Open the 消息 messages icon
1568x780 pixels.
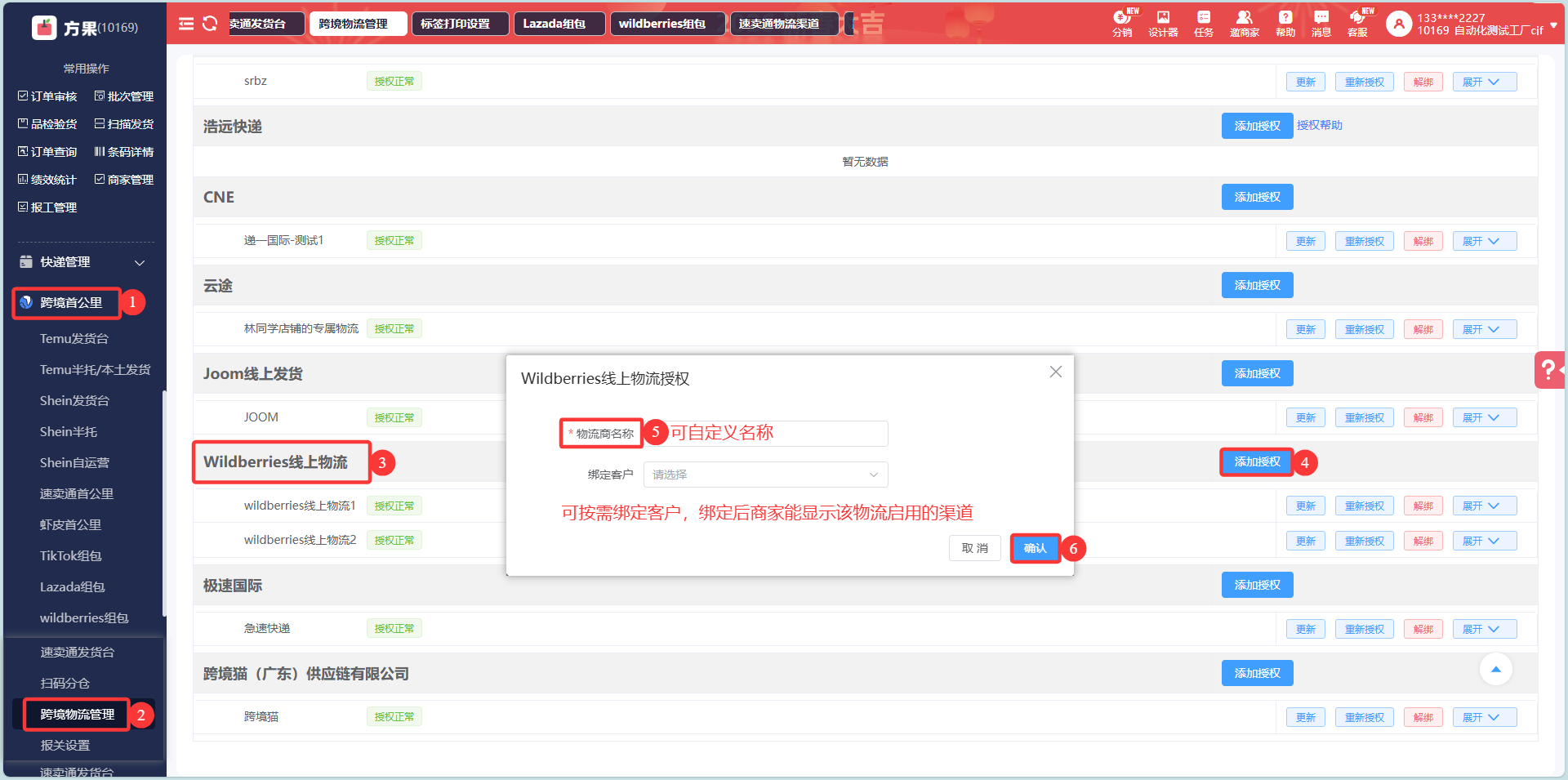[x=1321, y=23]
